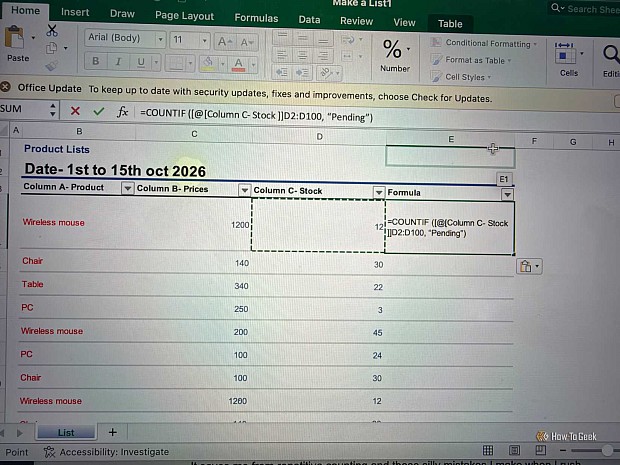620x465 pixels.
Task: Align text to the right
Action: click(x=323, y=56)
